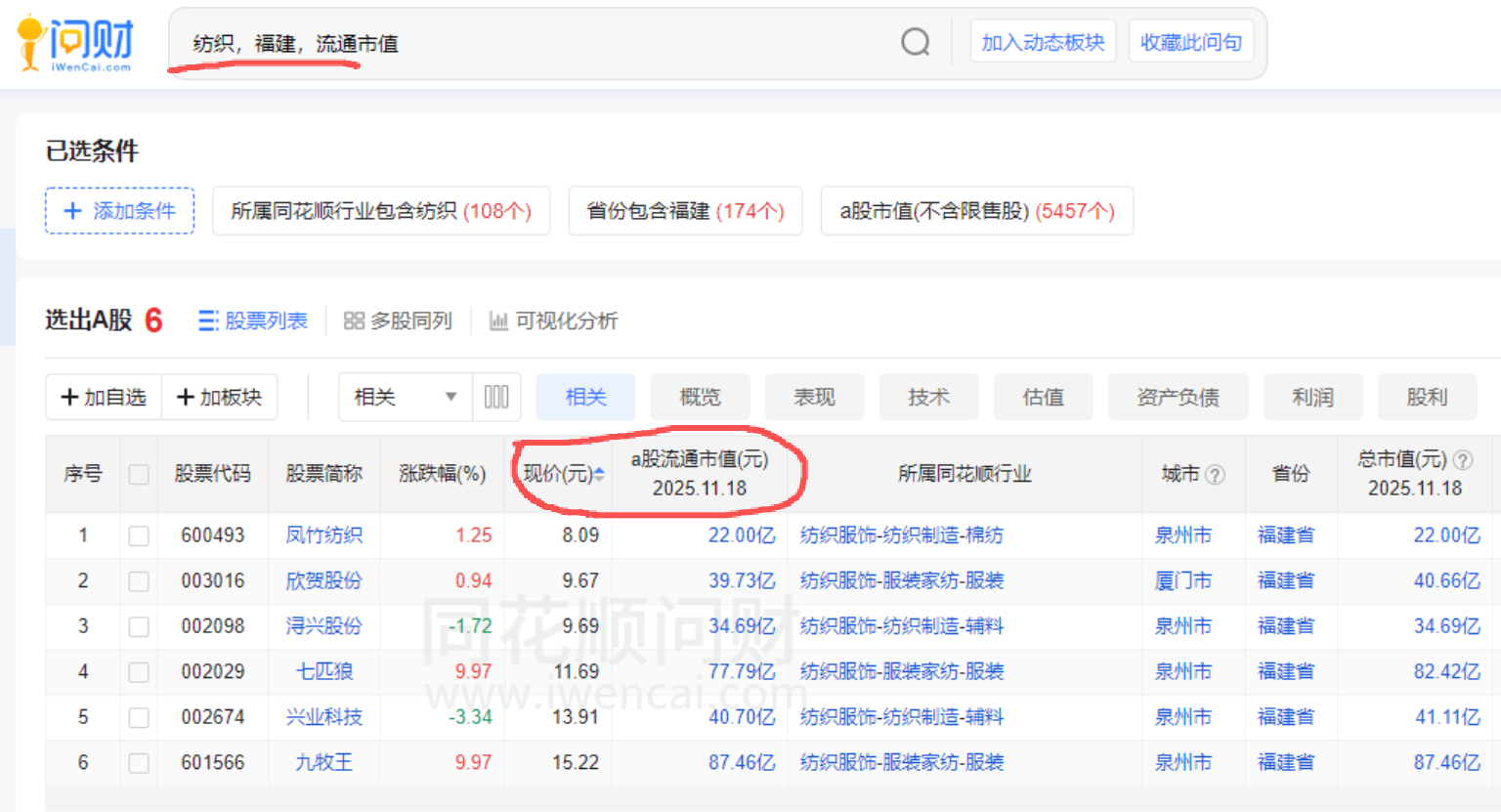Switch to the 技术 tab

[x=928, y=397]
